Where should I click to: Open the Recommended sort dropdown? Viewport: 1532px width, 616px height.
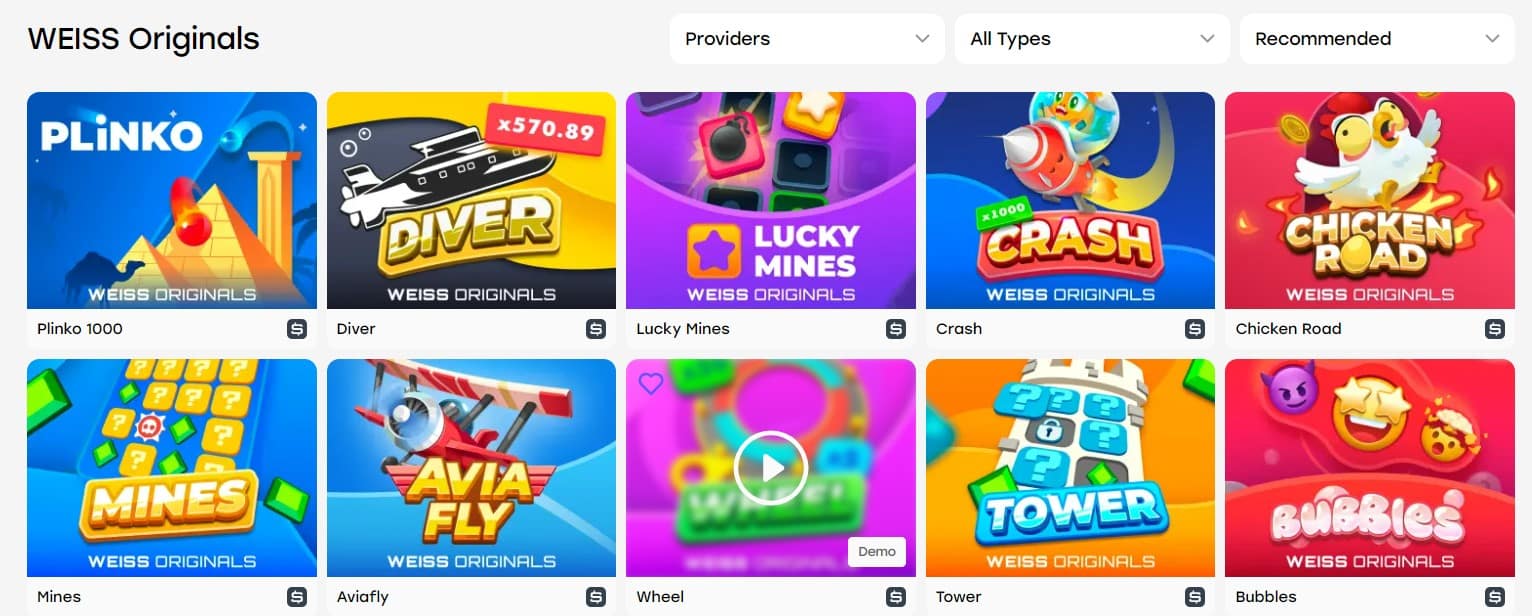click(x=1377, y=39)
